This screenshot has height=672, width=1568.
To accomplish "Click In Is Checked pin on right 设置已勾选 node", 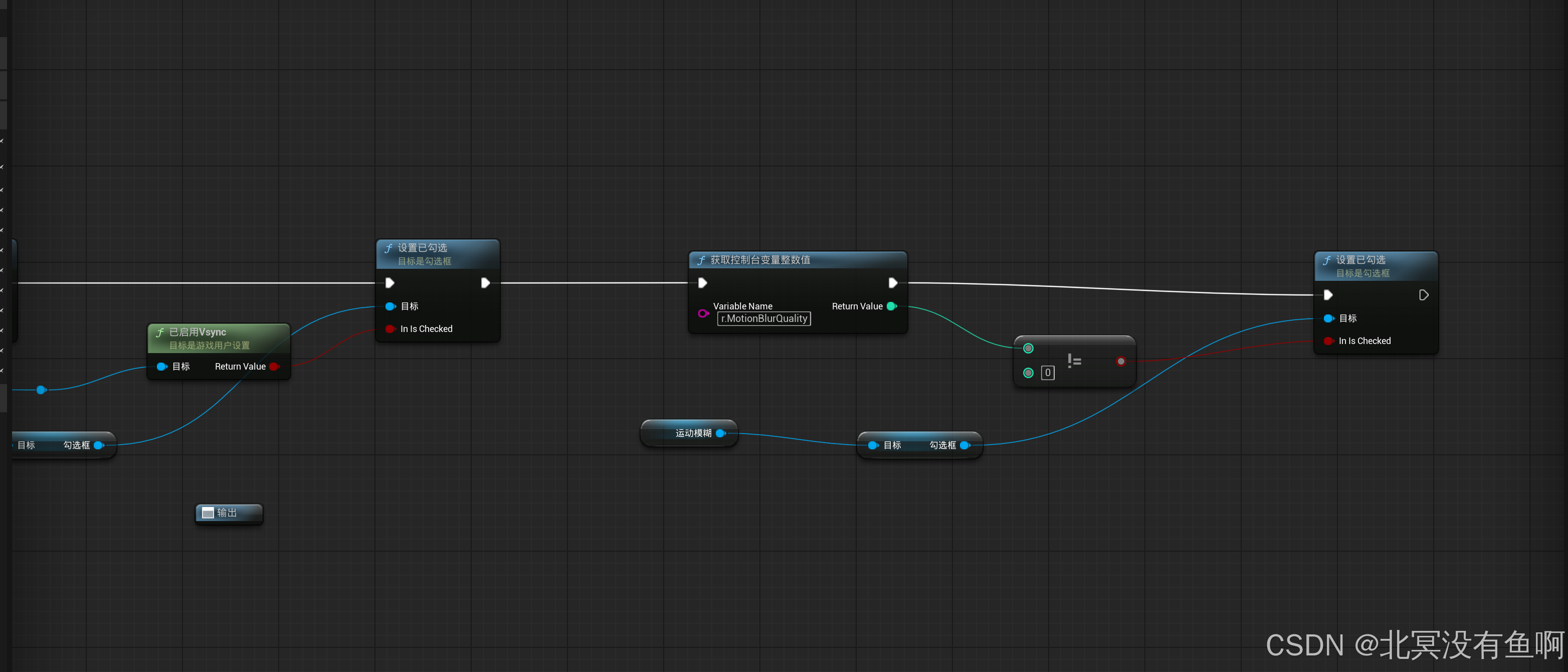I will pyautogui.click(x=1329, y=341).
